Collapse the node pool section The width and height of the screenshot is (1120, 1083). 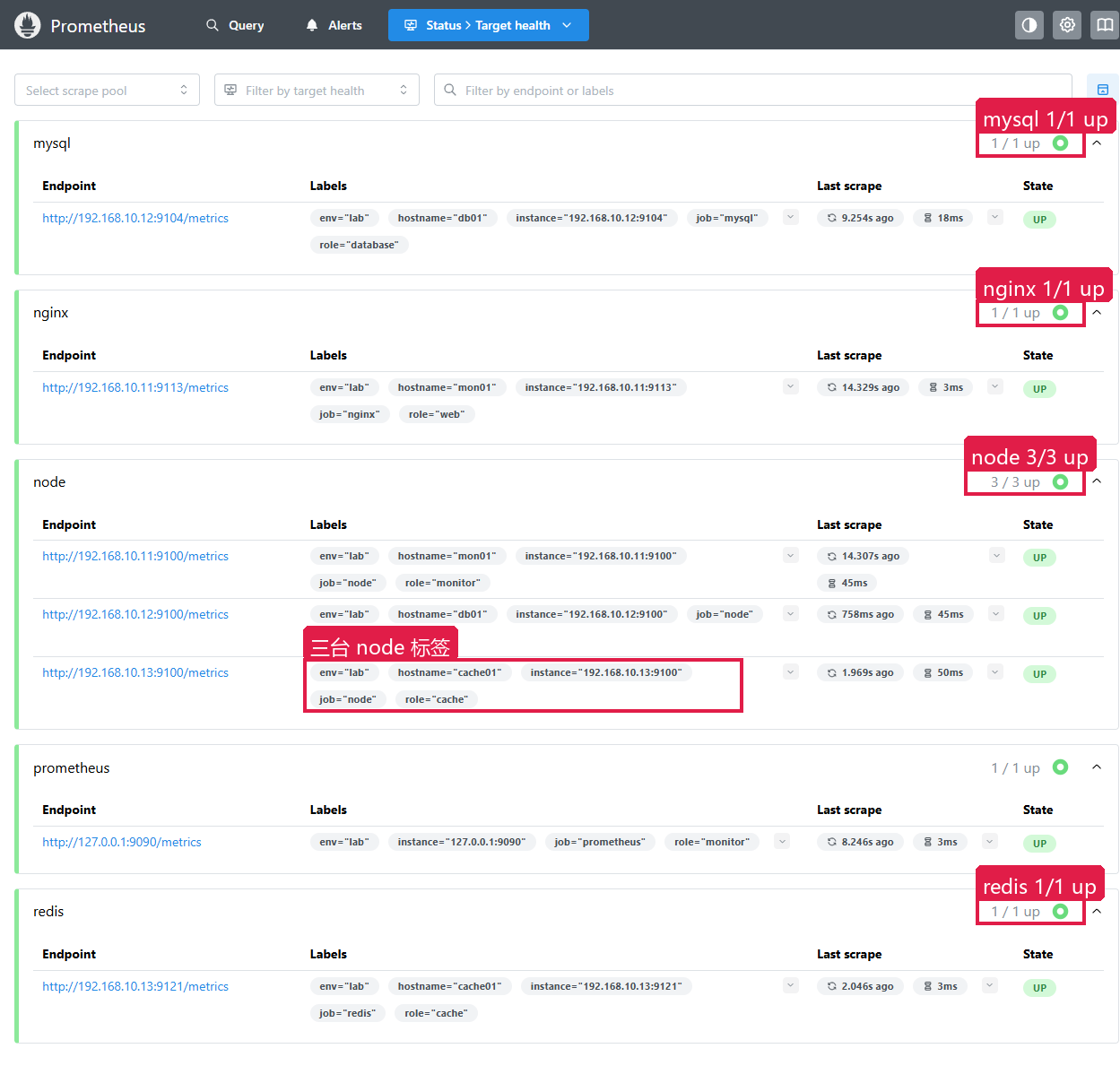click(1097, 482)
